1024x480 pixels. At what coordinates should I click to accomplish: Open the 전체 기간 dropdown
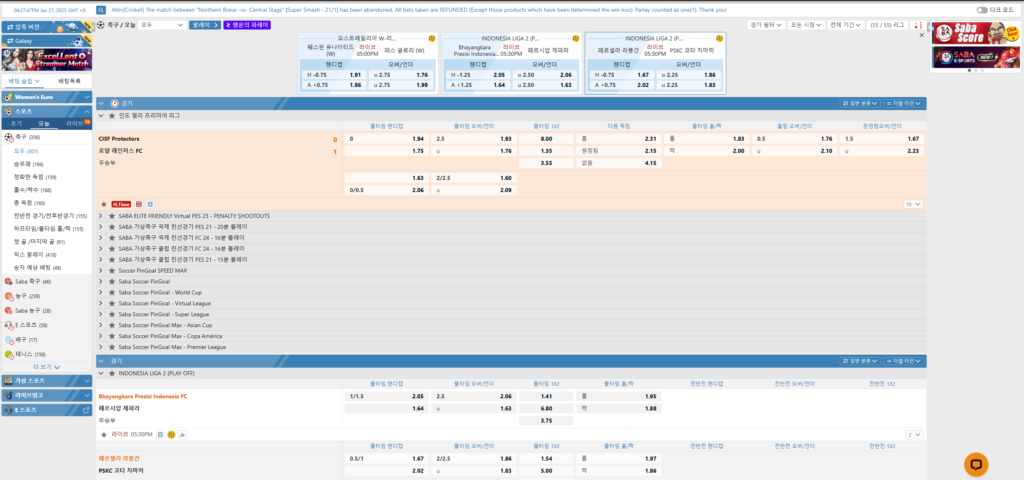point(845,25)
